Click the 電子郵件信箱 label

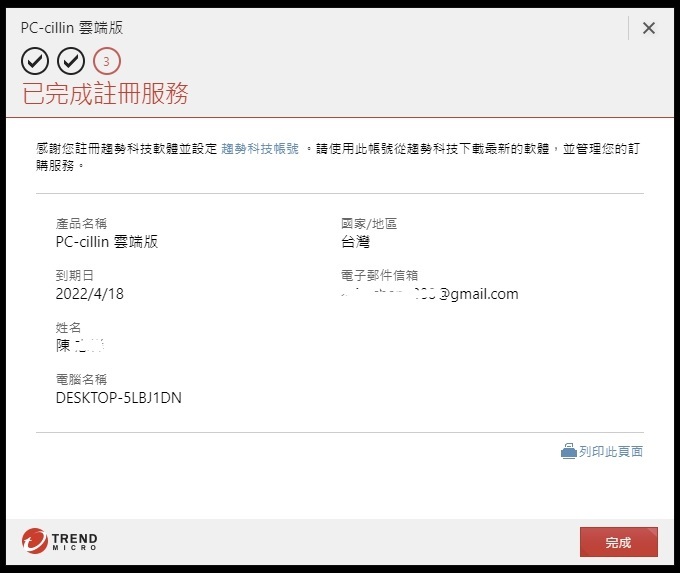[x=379, y=275]
